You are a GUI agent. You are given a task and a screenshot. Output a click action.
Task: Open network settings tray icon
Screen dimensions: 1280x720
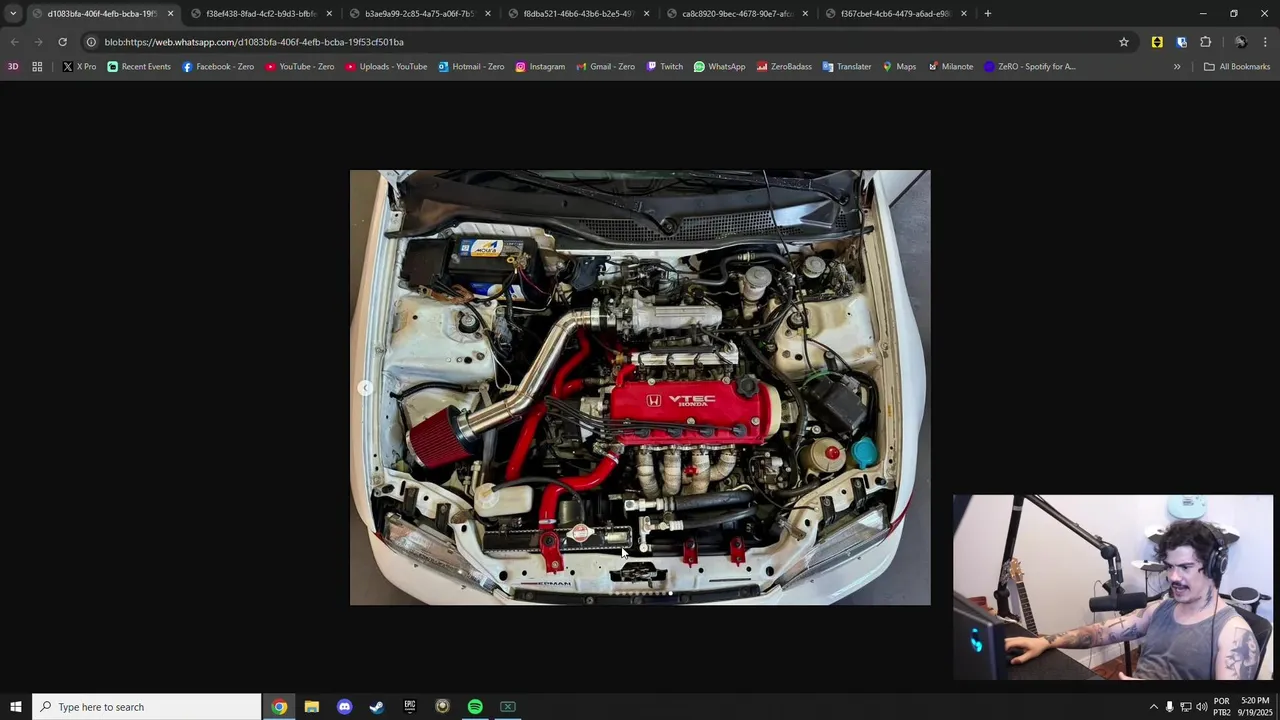click(1185, 707)
